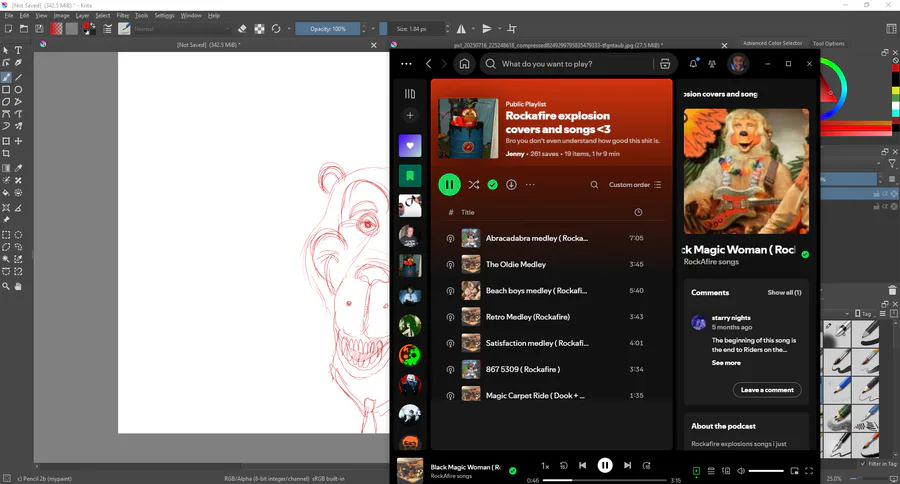This screenshot has width=900, height=484.
Task: Open the Krita Filter menu
Action: coord(123,16)
